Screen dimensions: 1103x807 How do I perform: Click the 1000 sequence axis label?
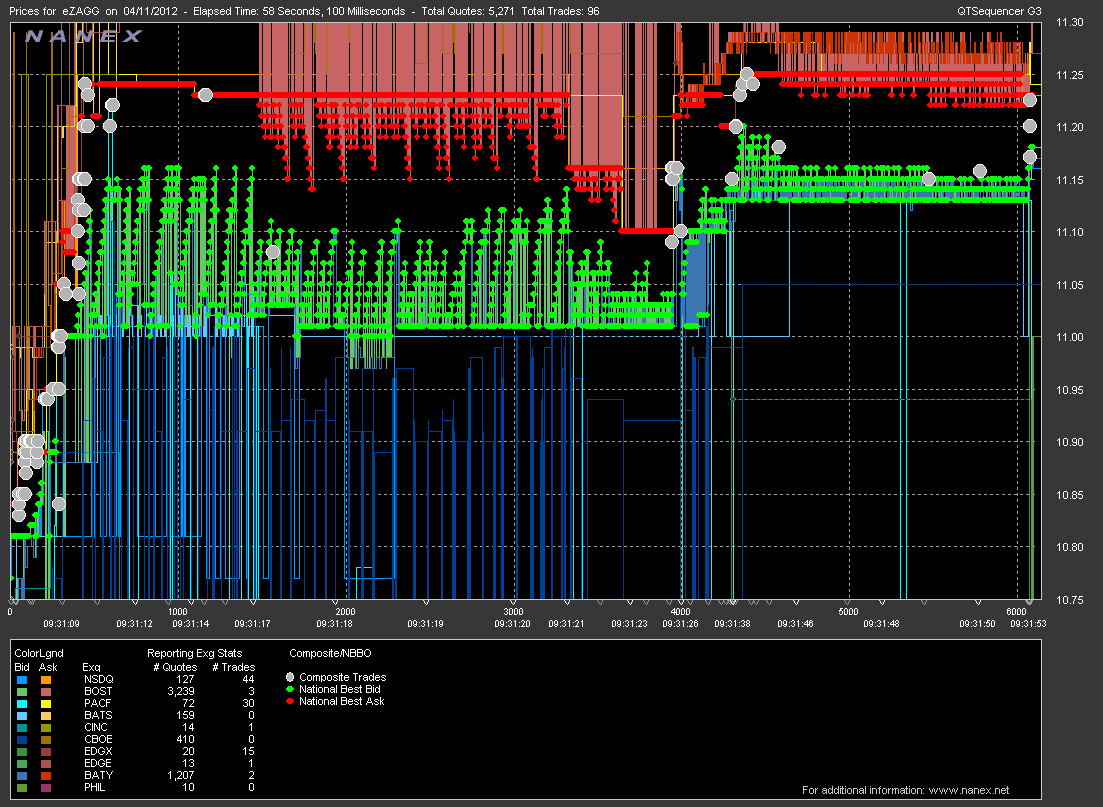tap(178, 611)
